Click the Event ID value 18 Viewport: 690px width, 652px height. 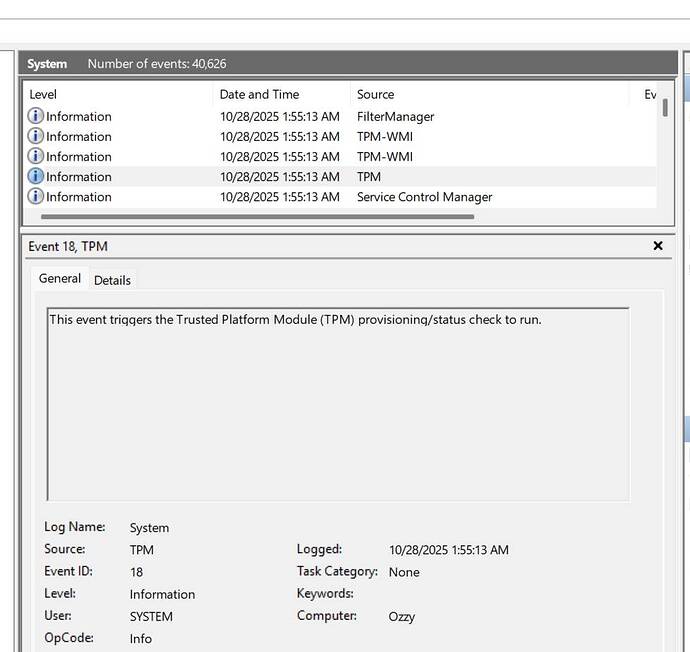[x=136, y=572]
